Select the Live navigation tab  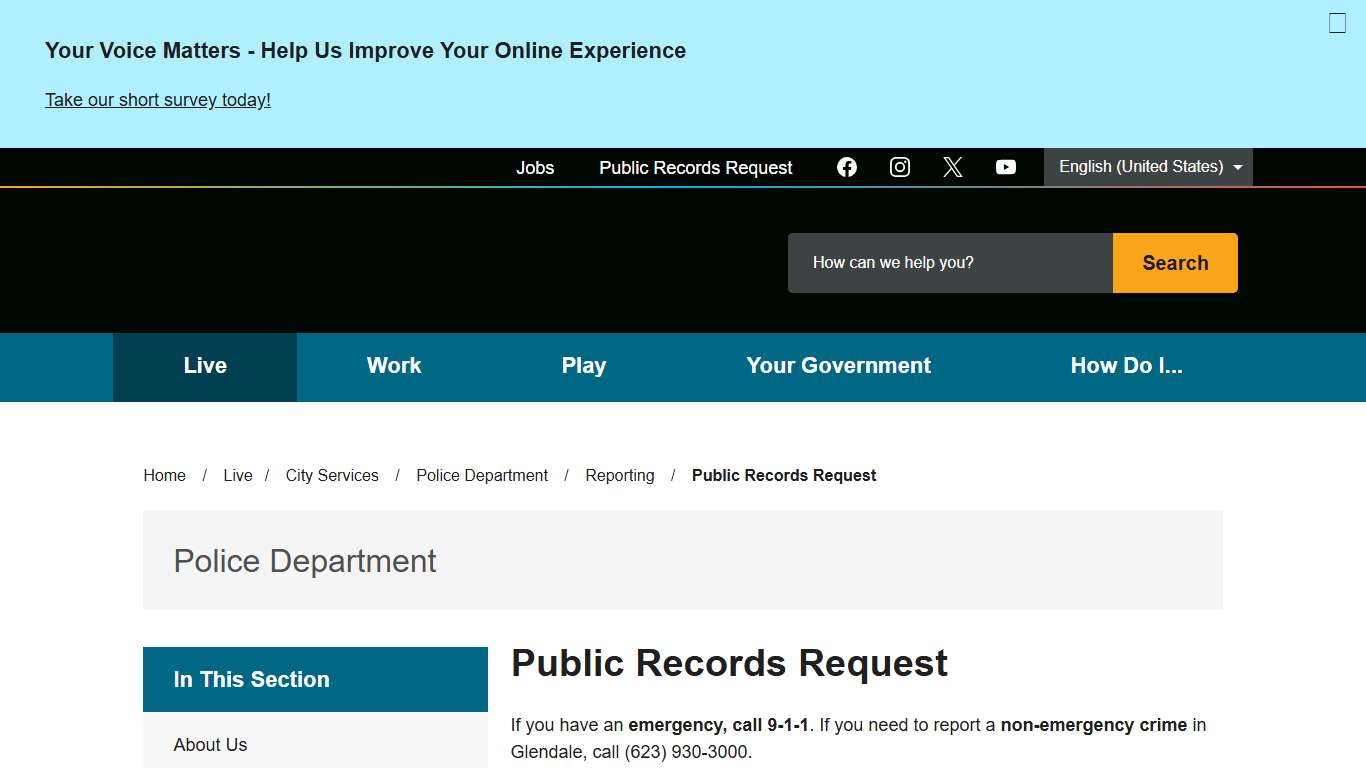click(x=204, y=366)
